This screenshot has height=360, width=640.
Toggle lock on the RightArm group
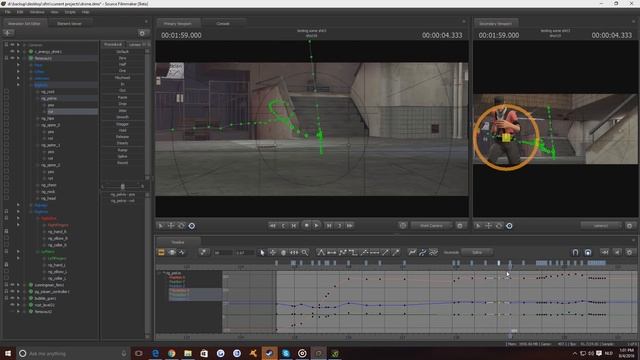(x=6, y=218)
